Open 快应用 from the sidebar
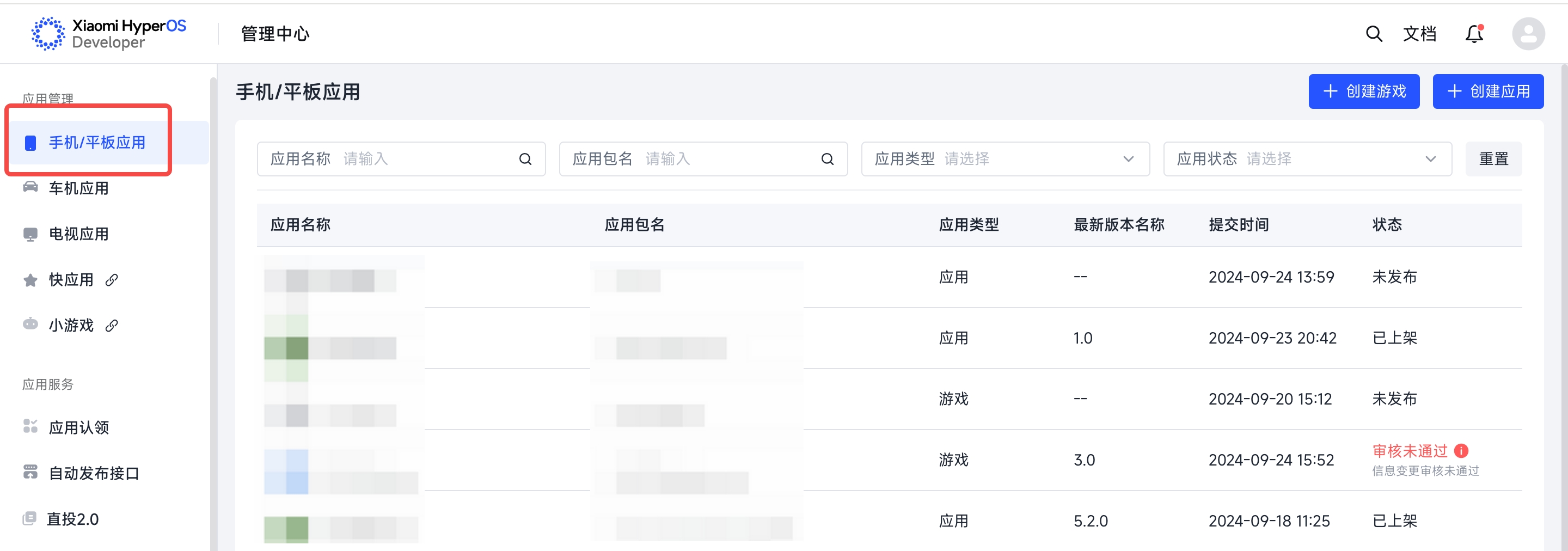The height and width of the screenshot is (551, 1568). pos(71,279)
